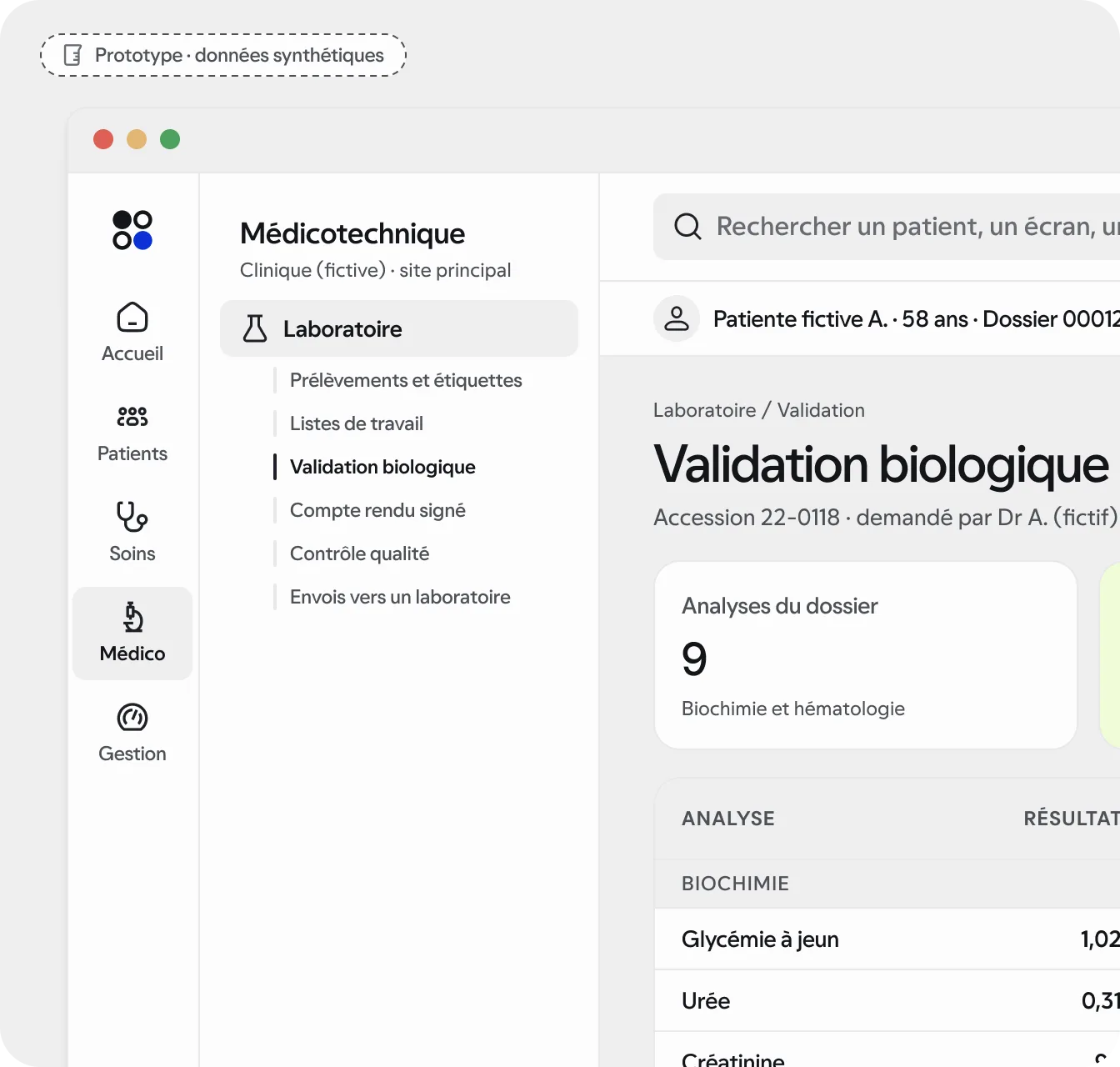
Task: Click the ANALYSE column header
Action: click(x=728, y=819)
